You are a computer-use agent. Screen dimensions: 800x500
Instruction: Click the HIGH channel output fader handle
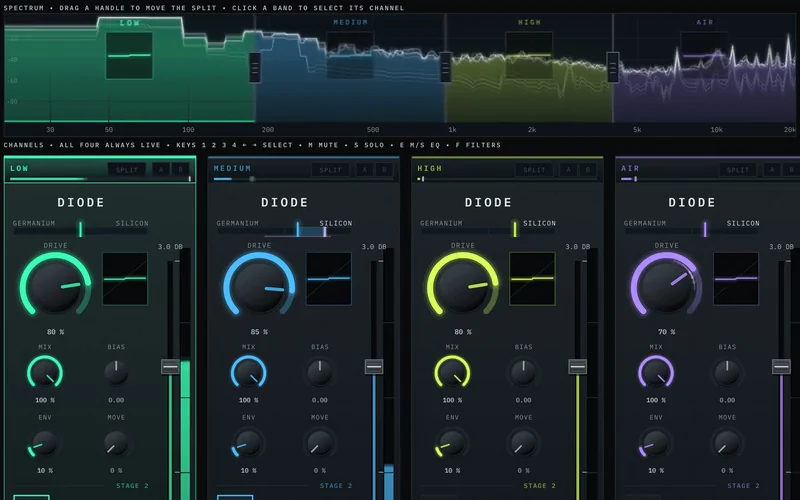[x=577, y=366]
